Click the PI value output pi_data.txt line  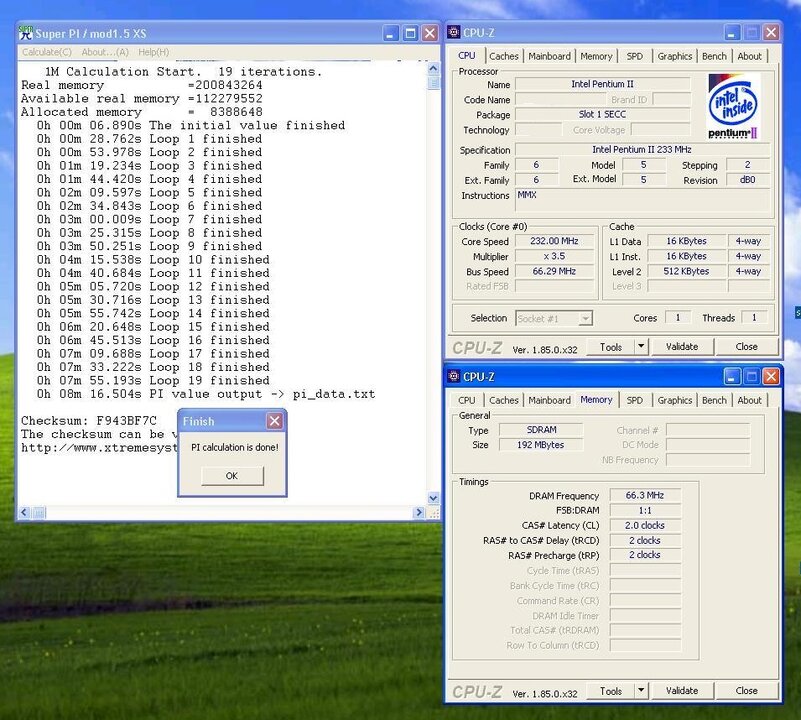(x=206, y=394)
